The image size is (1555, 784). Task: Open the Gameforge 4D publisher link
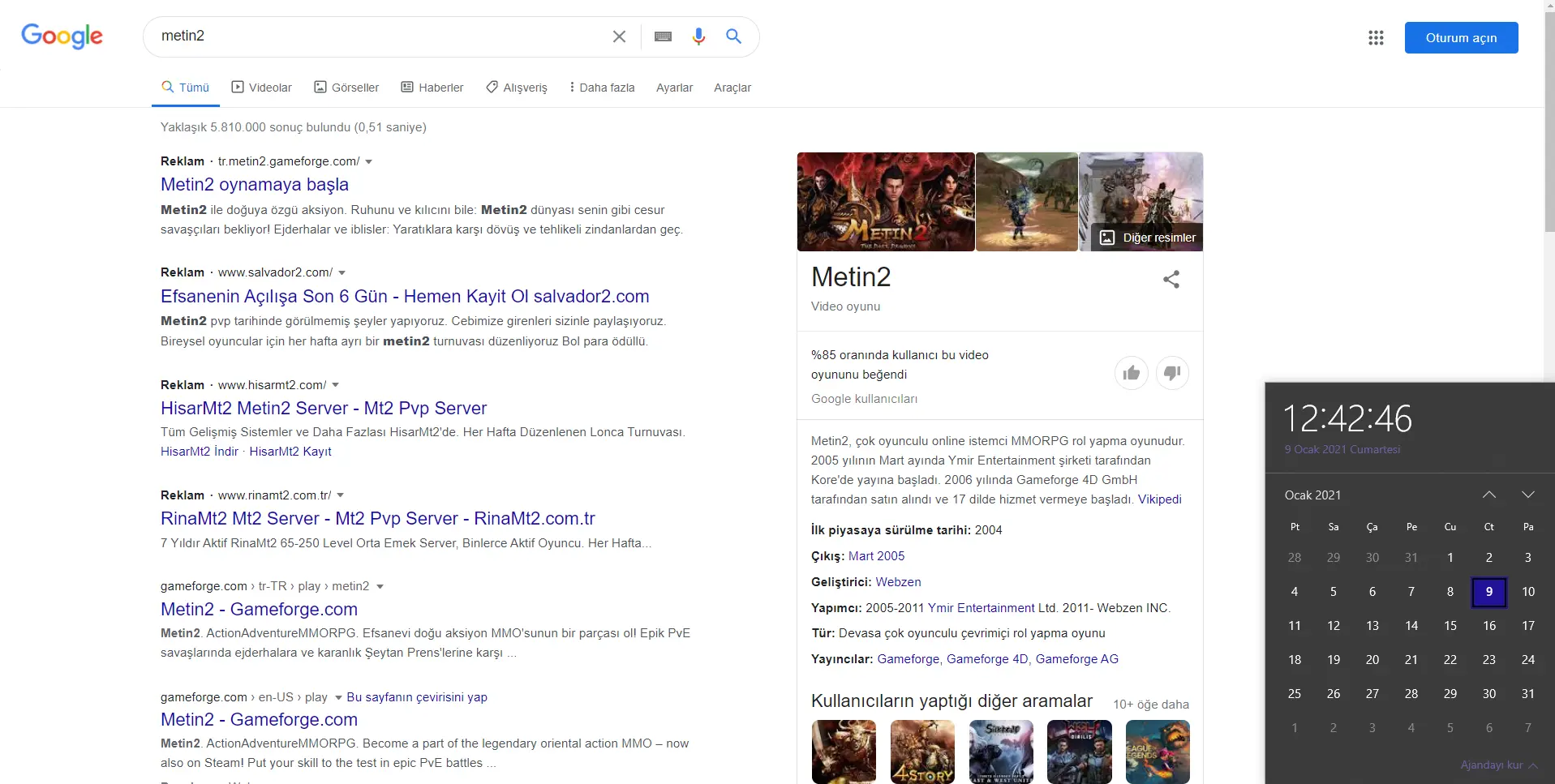(x=987, y=659)
